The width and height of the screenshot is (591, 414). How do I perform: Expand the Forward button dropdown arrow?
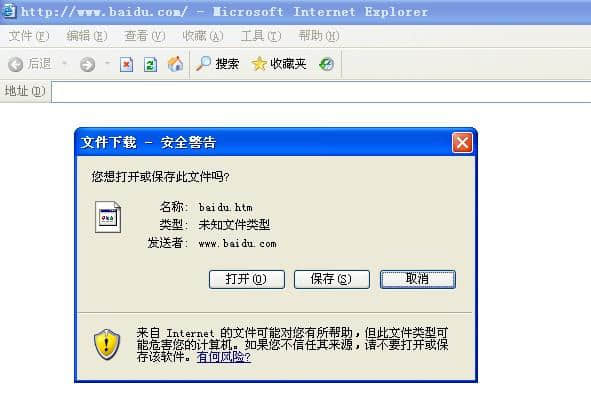tap(107, 63)
